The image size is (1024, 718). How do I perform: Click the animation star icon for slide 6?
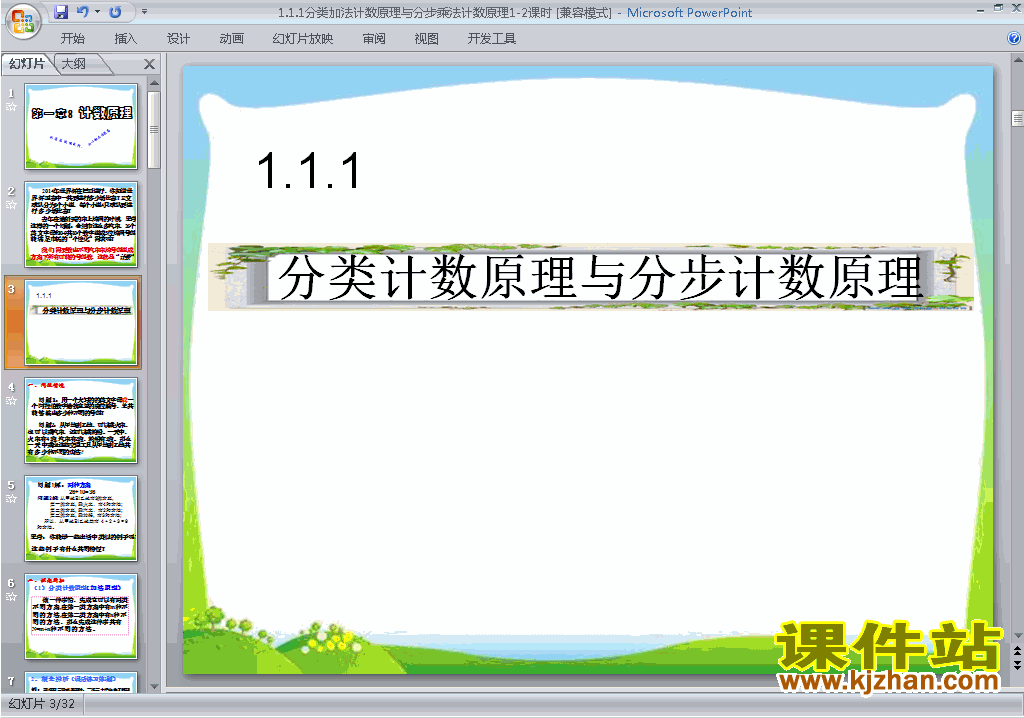pyautogui.click(x=11, y=596)
